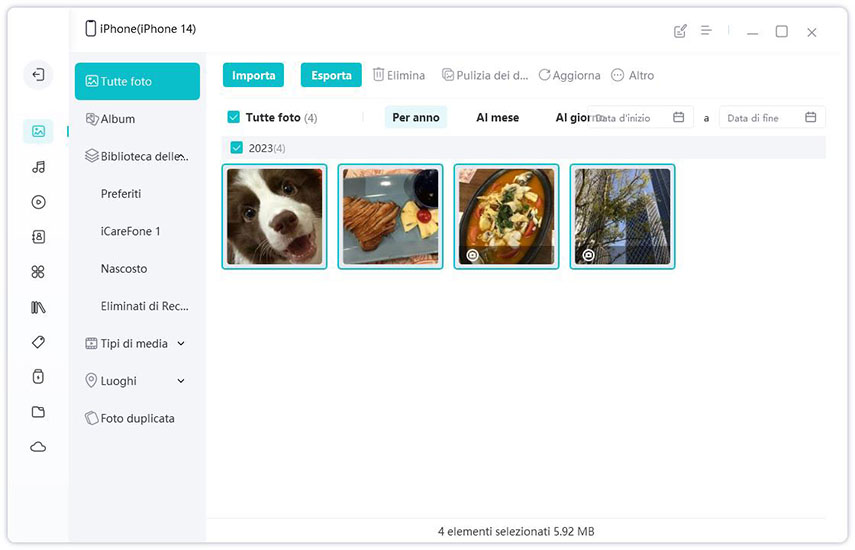Click the Importa button
The image size is (855, 550).
click(x=253, y=75)
